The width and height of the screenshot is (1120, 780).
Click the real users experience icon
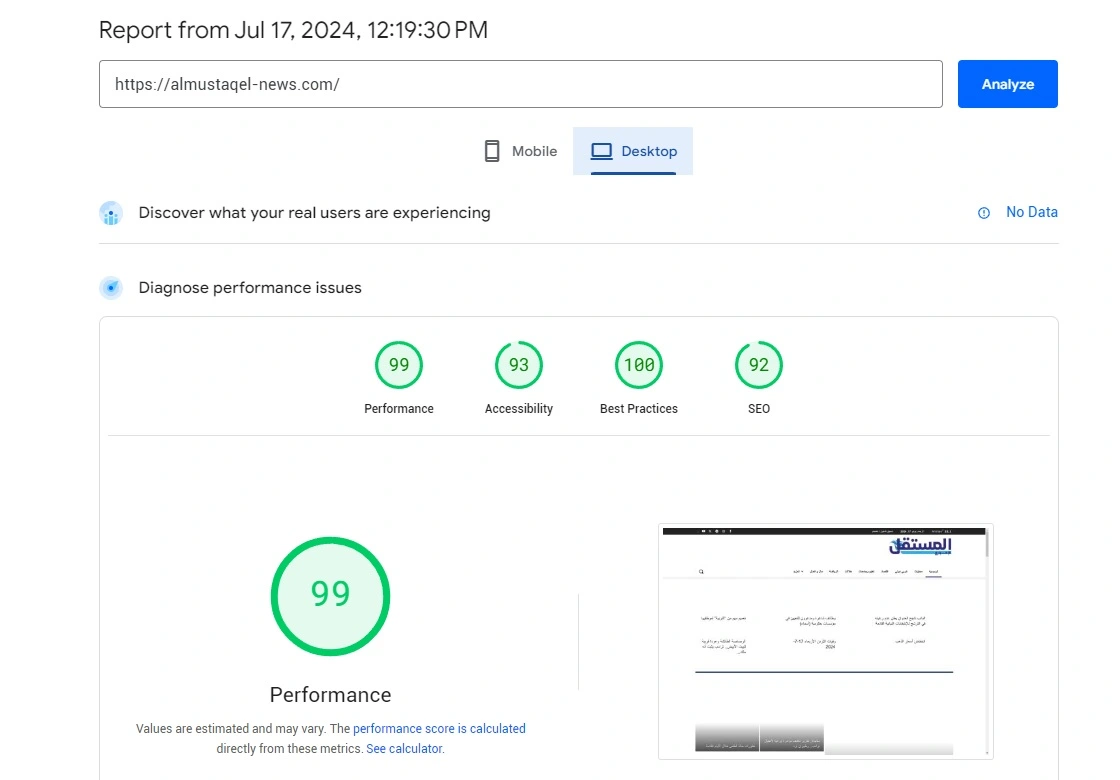(x=111, y=213)
